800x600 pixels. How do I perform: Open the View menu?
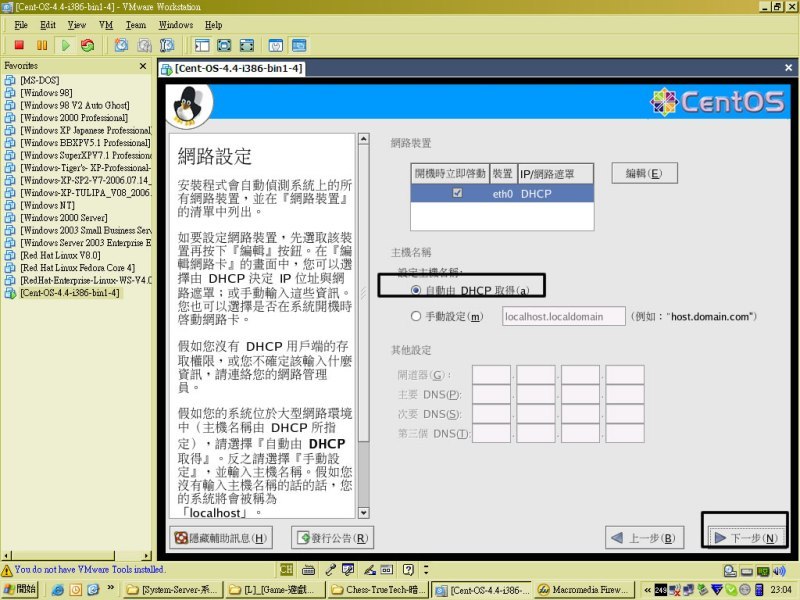(x=77, y=25)
